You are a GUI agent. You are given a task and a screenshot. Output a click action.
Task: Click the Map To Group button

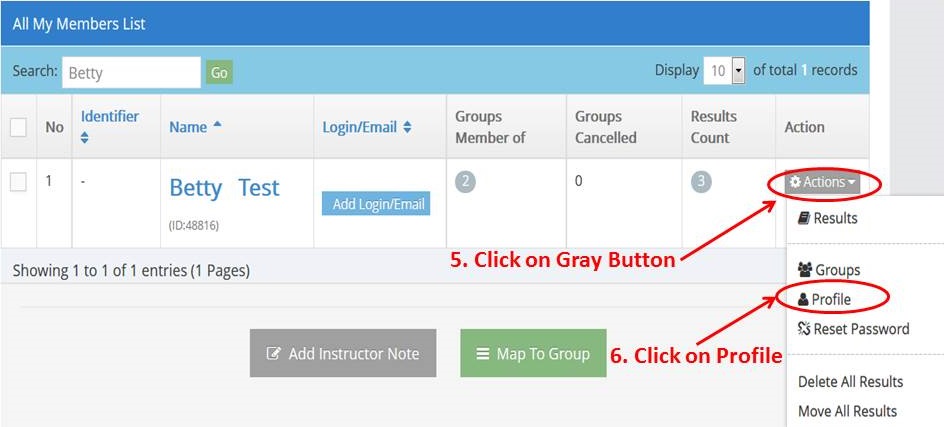point(533,353)
